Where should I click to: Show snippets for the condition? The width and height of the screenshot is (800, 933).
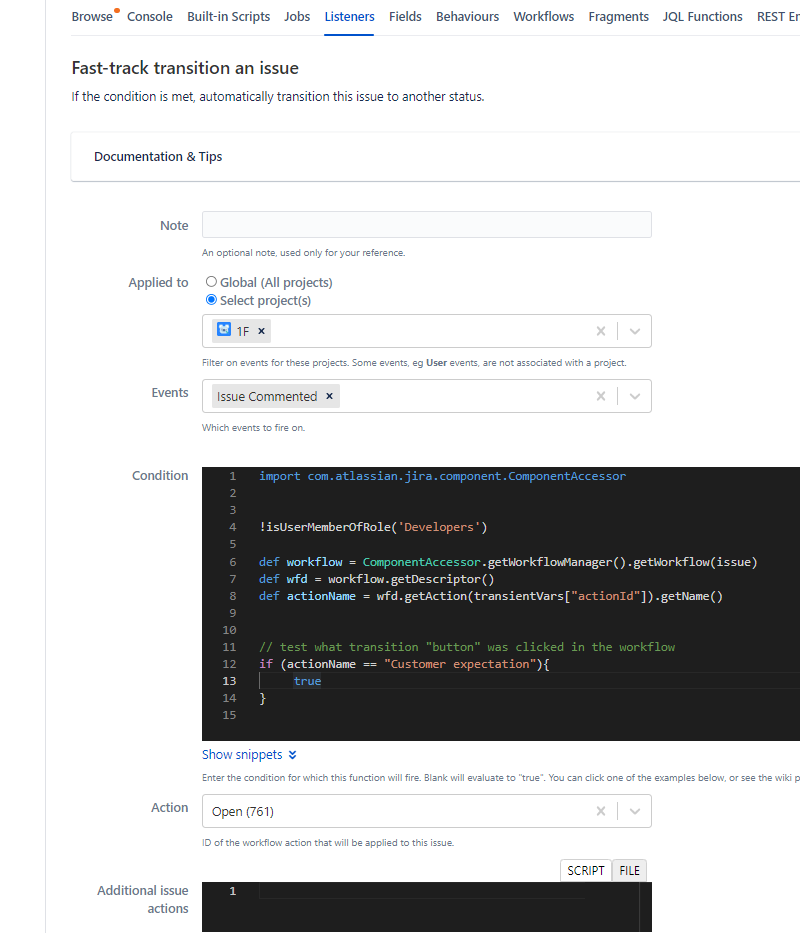(x=242, y=754)
